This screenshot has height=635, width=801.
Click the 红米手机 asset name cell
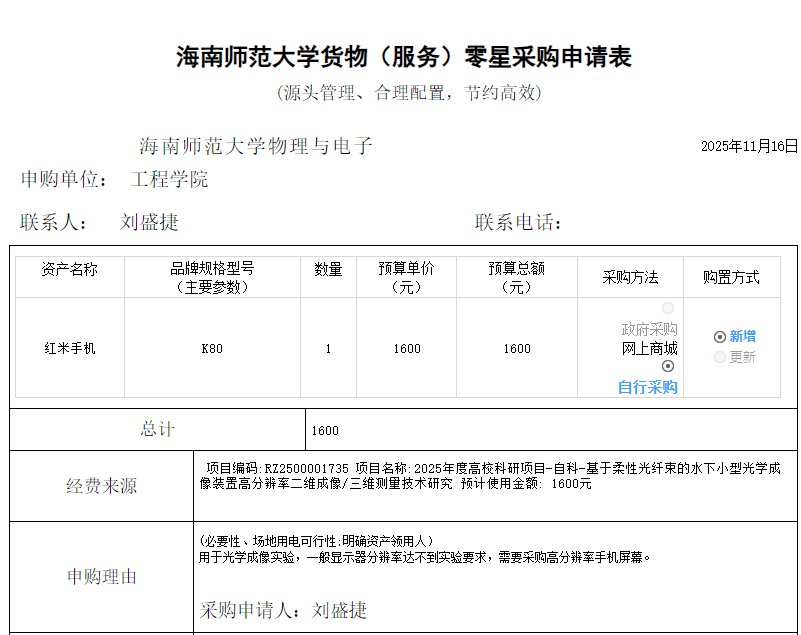pos(70,349)
